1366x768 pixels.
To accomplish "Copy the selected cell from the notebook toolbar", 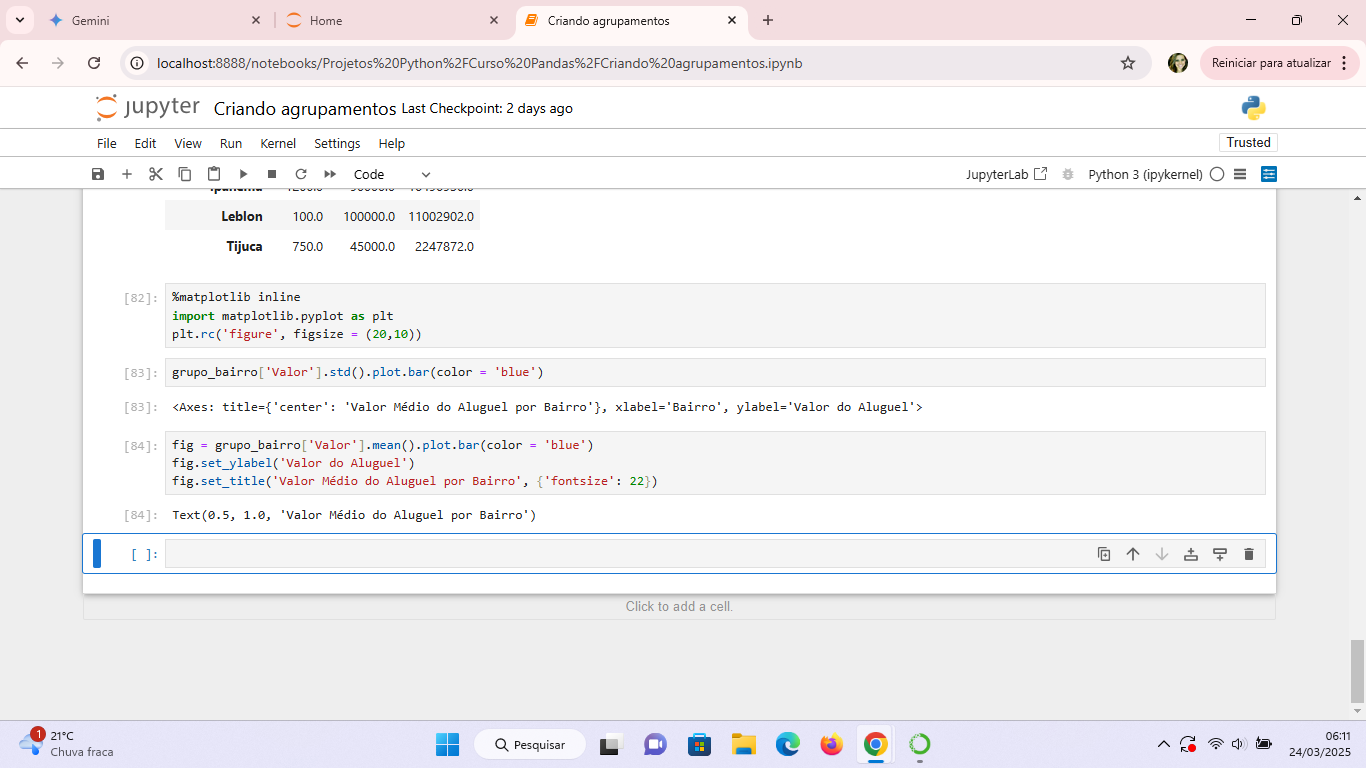I will tap(185, 174).
